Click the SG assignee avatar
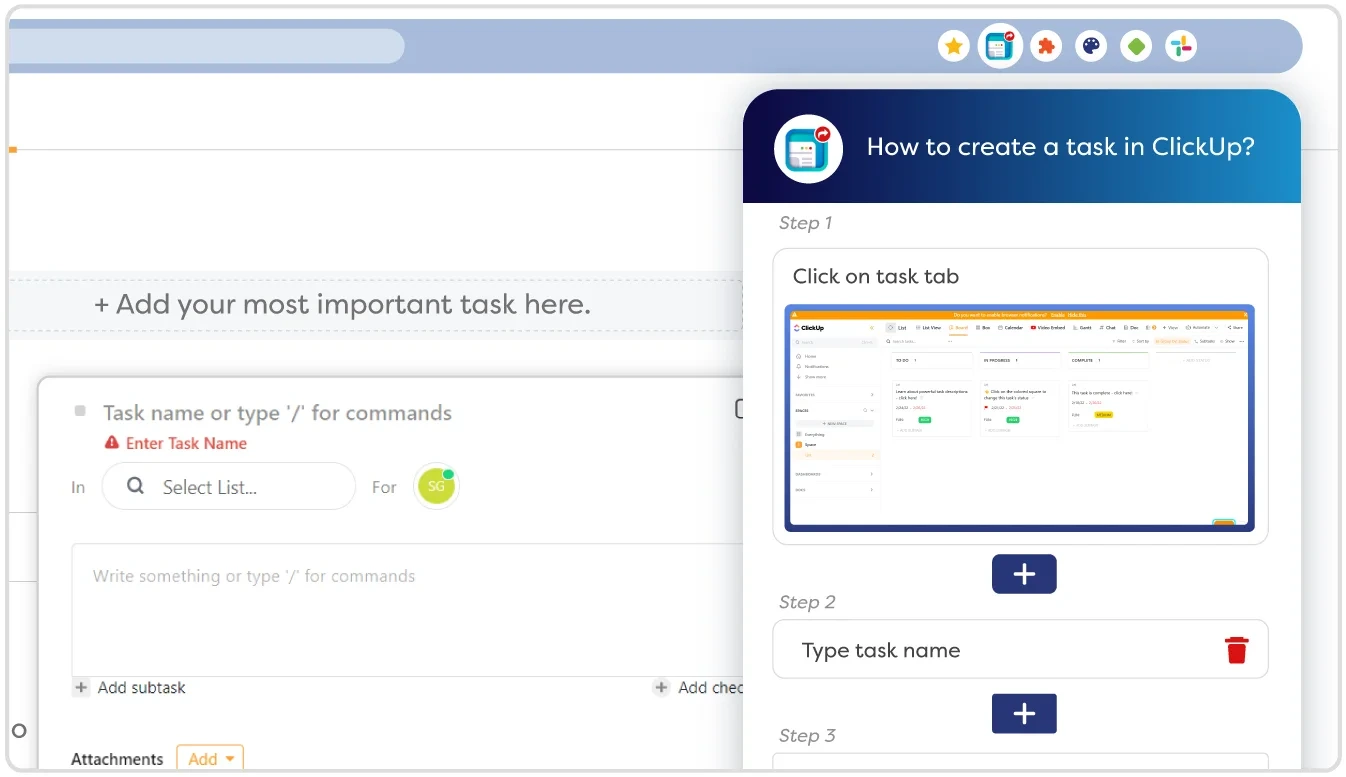 click(436, 487)
